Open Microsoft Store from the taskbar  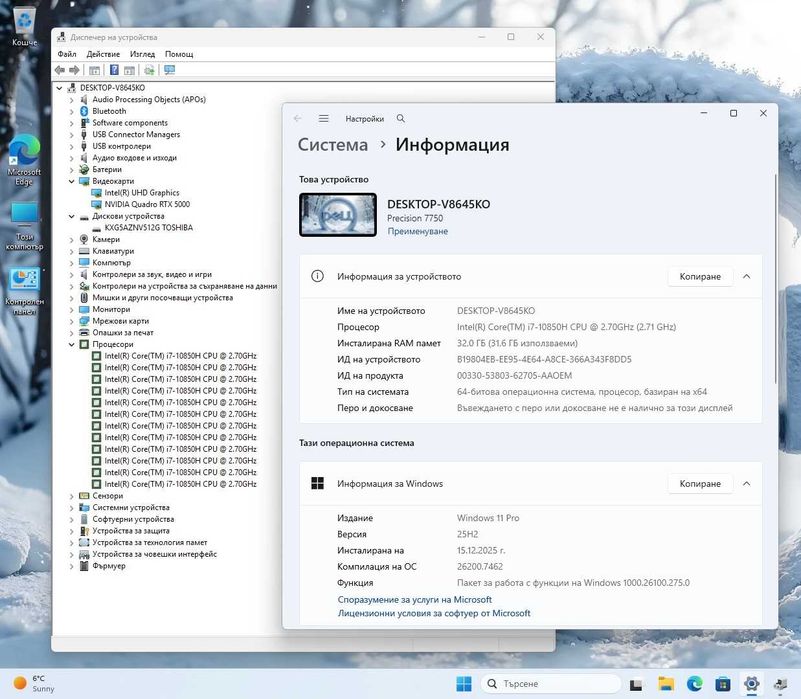tap(723, 684)
